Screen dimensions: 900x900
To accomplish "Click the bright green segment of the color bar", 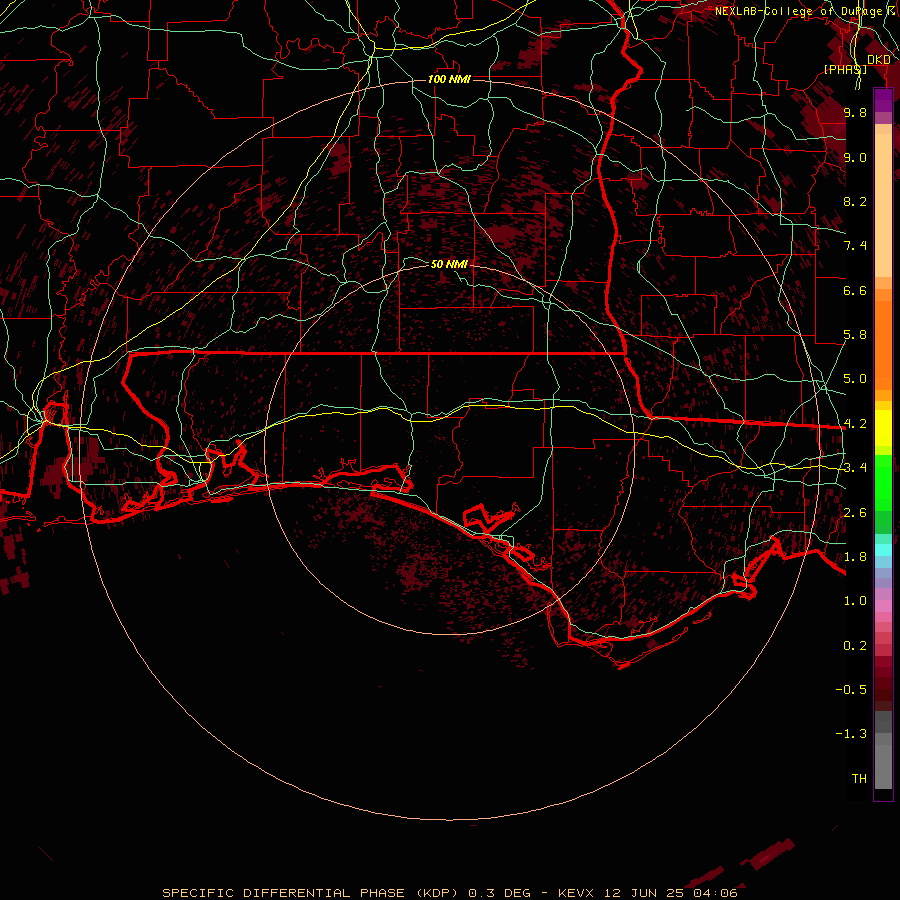I will click(883, 482).
